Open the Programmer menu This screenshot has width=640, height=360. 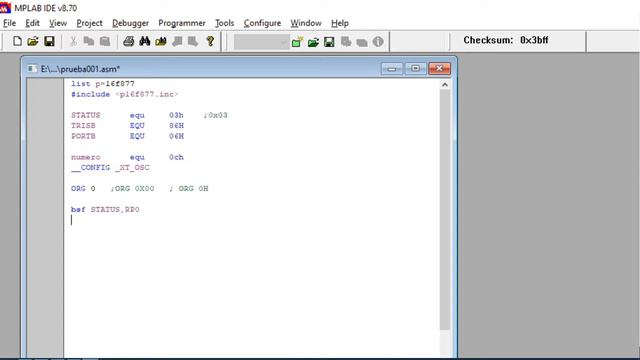click(x=182, y=23)
